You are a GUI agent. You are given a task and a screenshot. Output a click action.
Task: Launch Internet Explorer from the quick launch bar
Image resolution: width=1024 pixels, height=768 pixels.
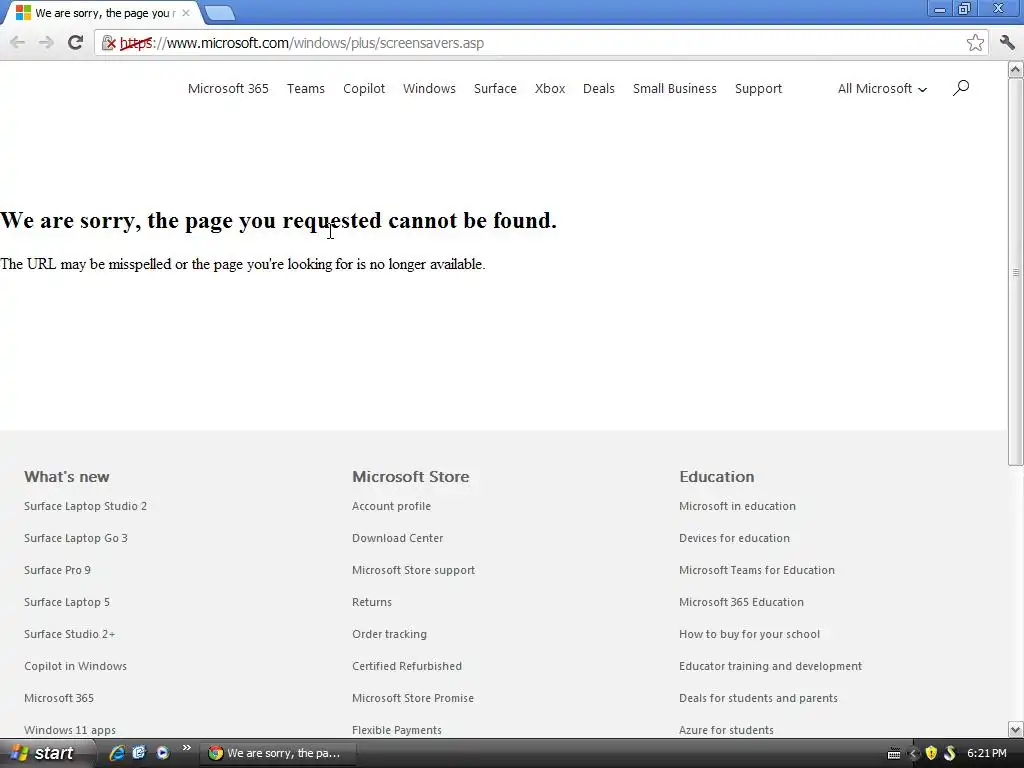(x=117, y=753)
